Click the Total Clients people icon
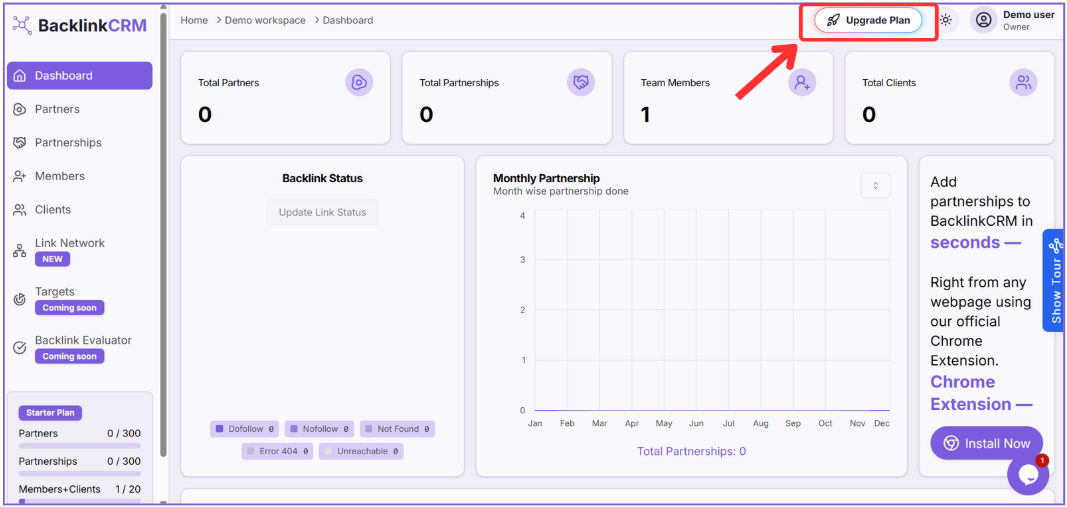Viewport: 1067px width, 507px height. pyautogui.click(x=1023, y=83)
